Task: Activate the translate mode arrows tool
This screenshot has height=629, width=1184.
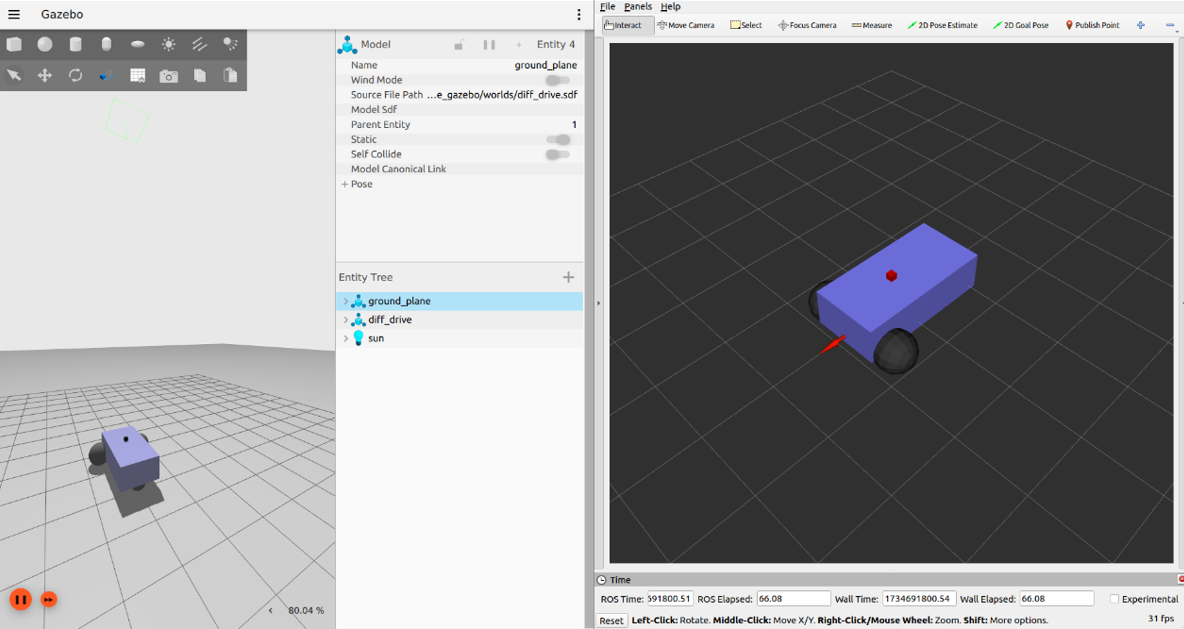Action: click(45, 75)
